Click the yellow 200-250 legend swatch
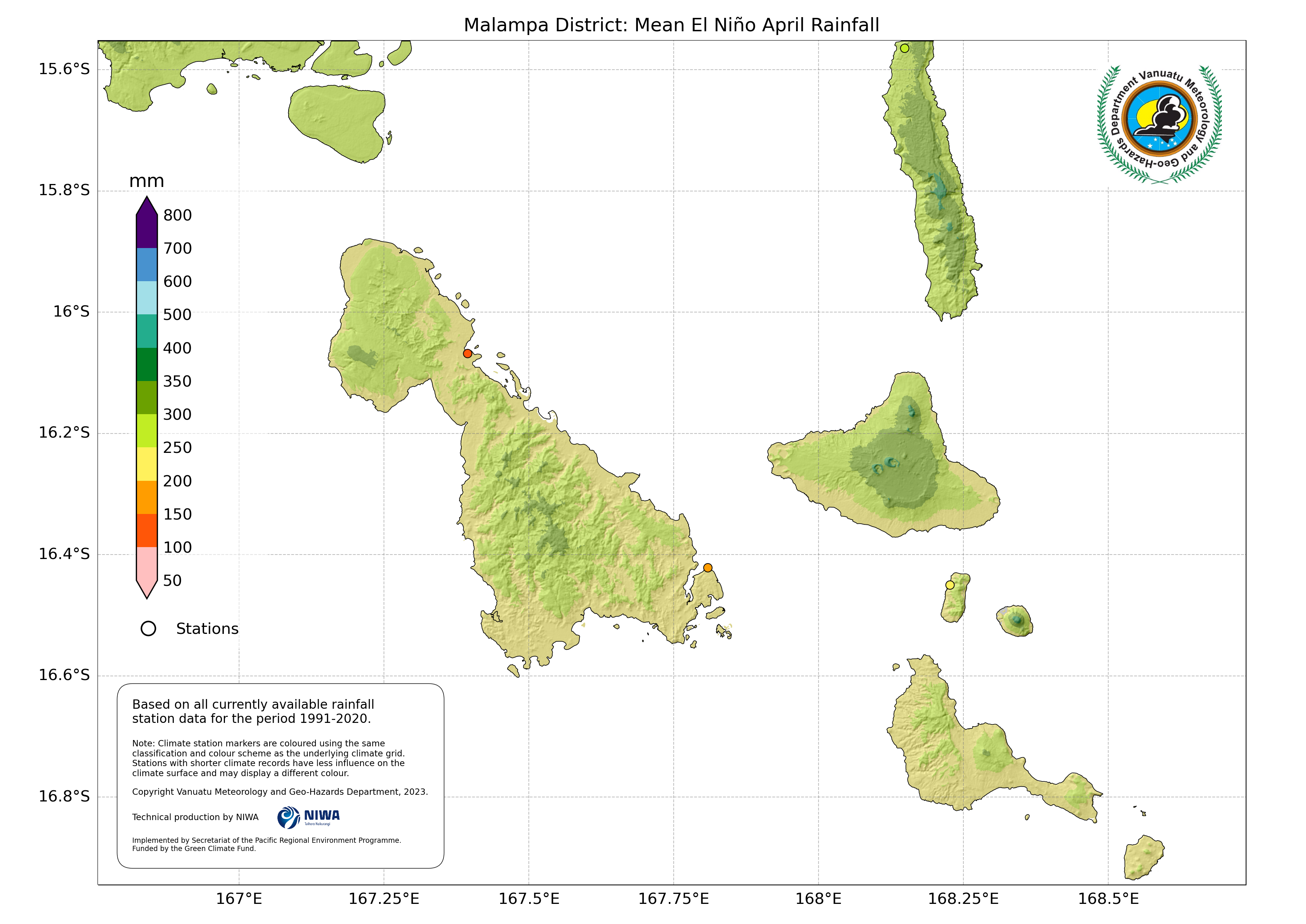 tap(147, 464)
